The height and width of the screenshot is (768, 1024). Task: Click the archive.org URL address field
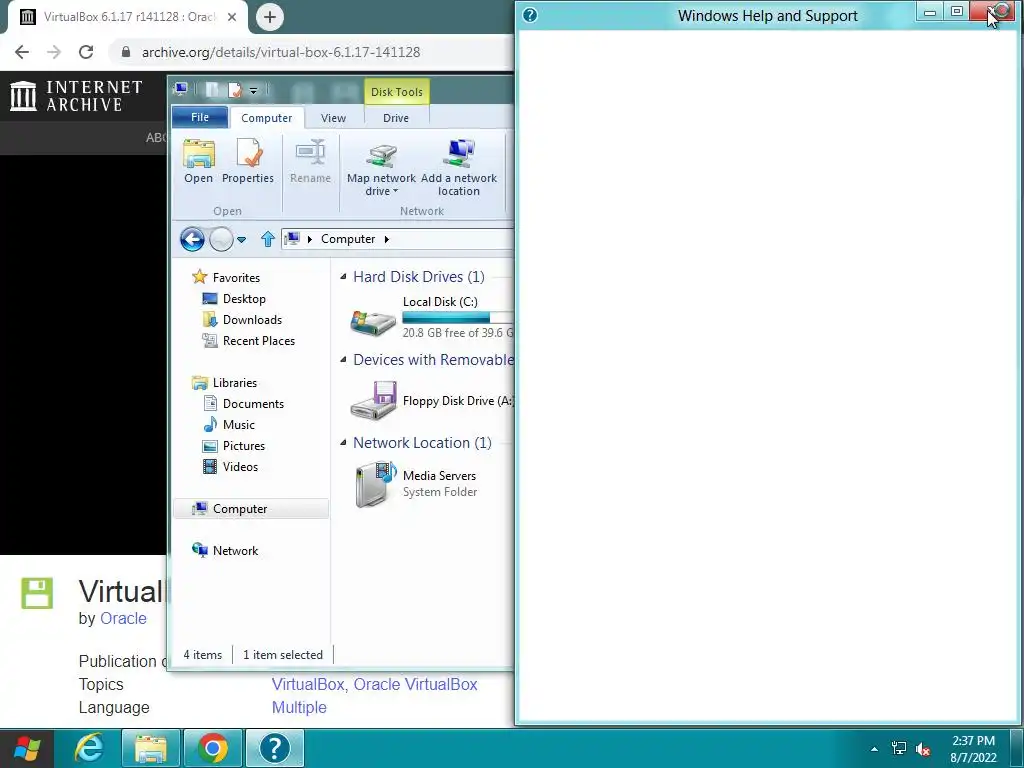281,52
